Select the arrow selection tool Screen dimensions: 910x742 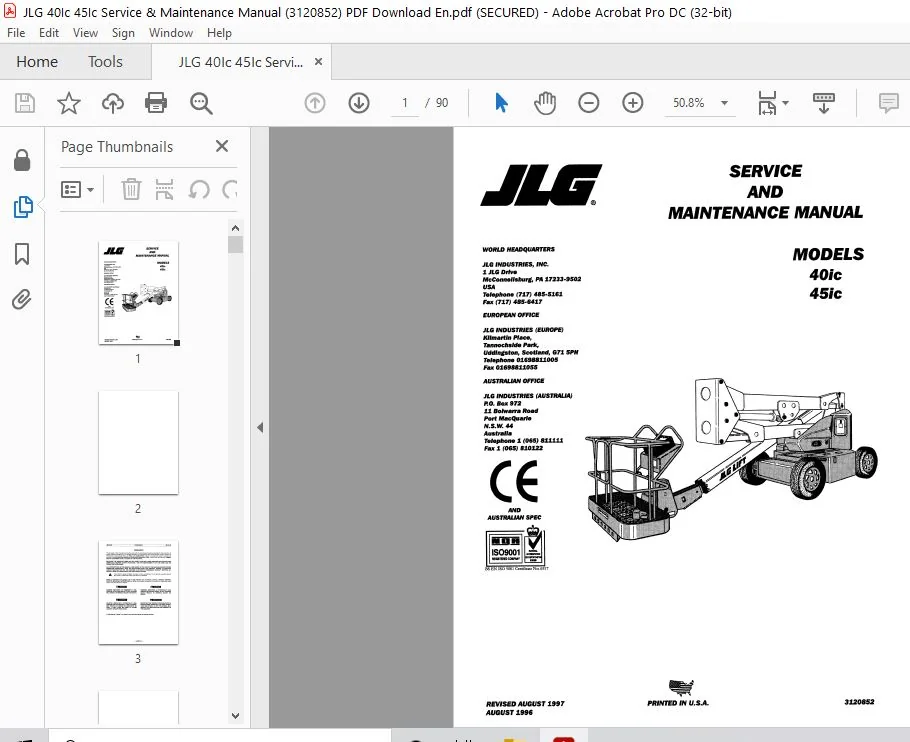pos(501,103)
